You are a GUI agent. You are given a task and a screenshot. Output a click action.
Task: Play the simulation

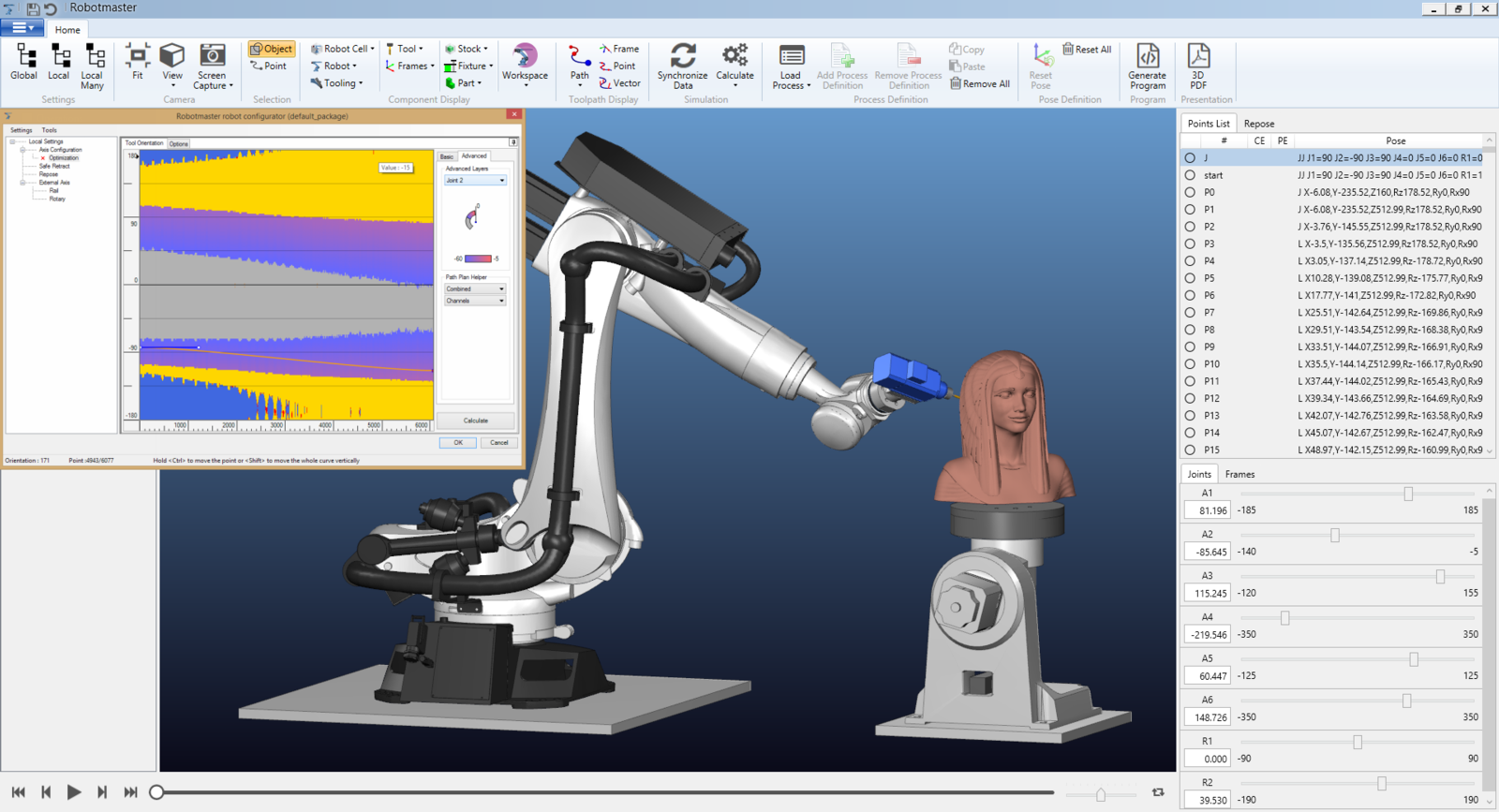tap(74, 792)
